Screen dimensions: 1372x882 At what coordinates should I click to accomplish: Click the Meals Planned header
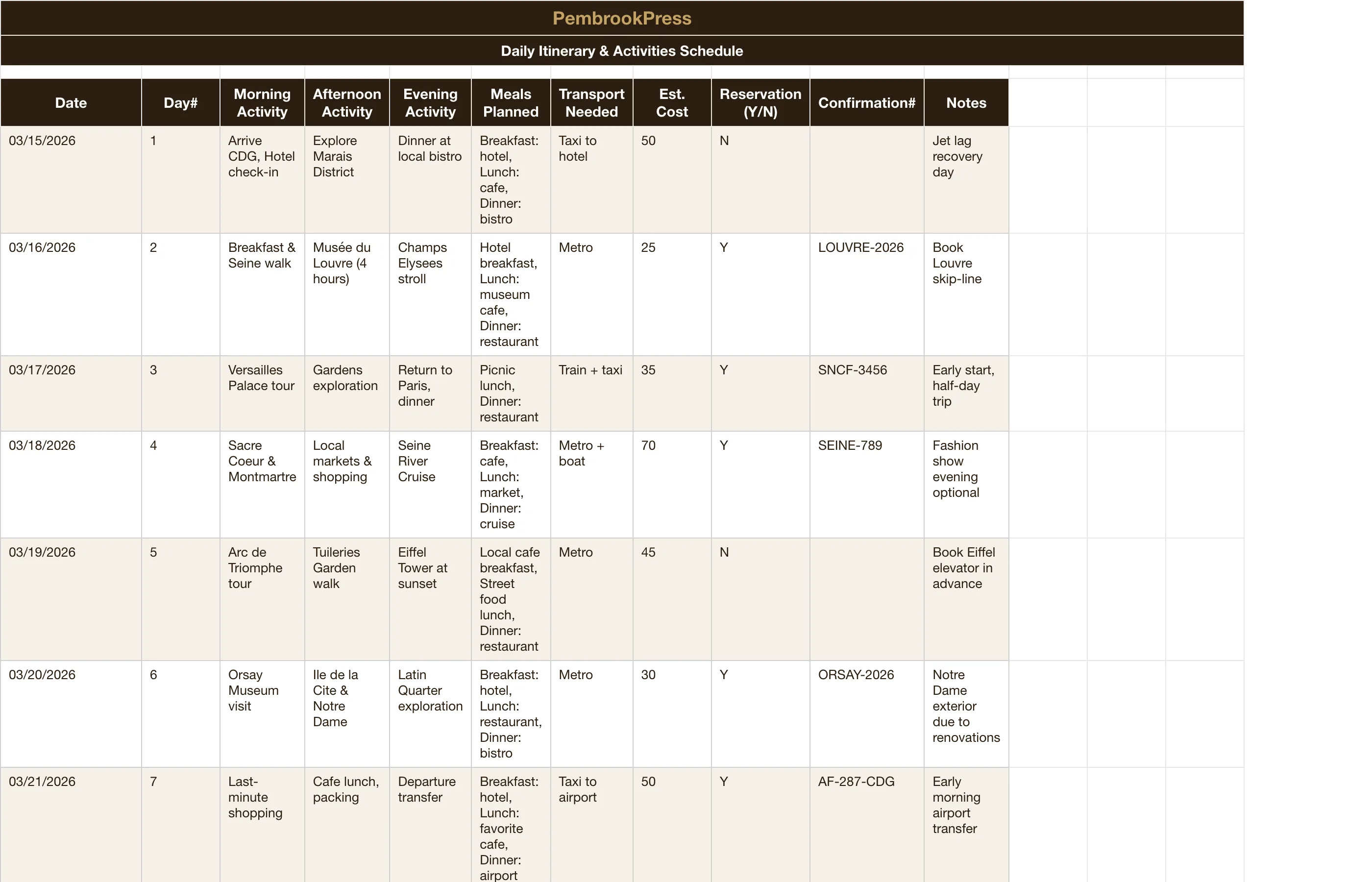pos(511,102)
